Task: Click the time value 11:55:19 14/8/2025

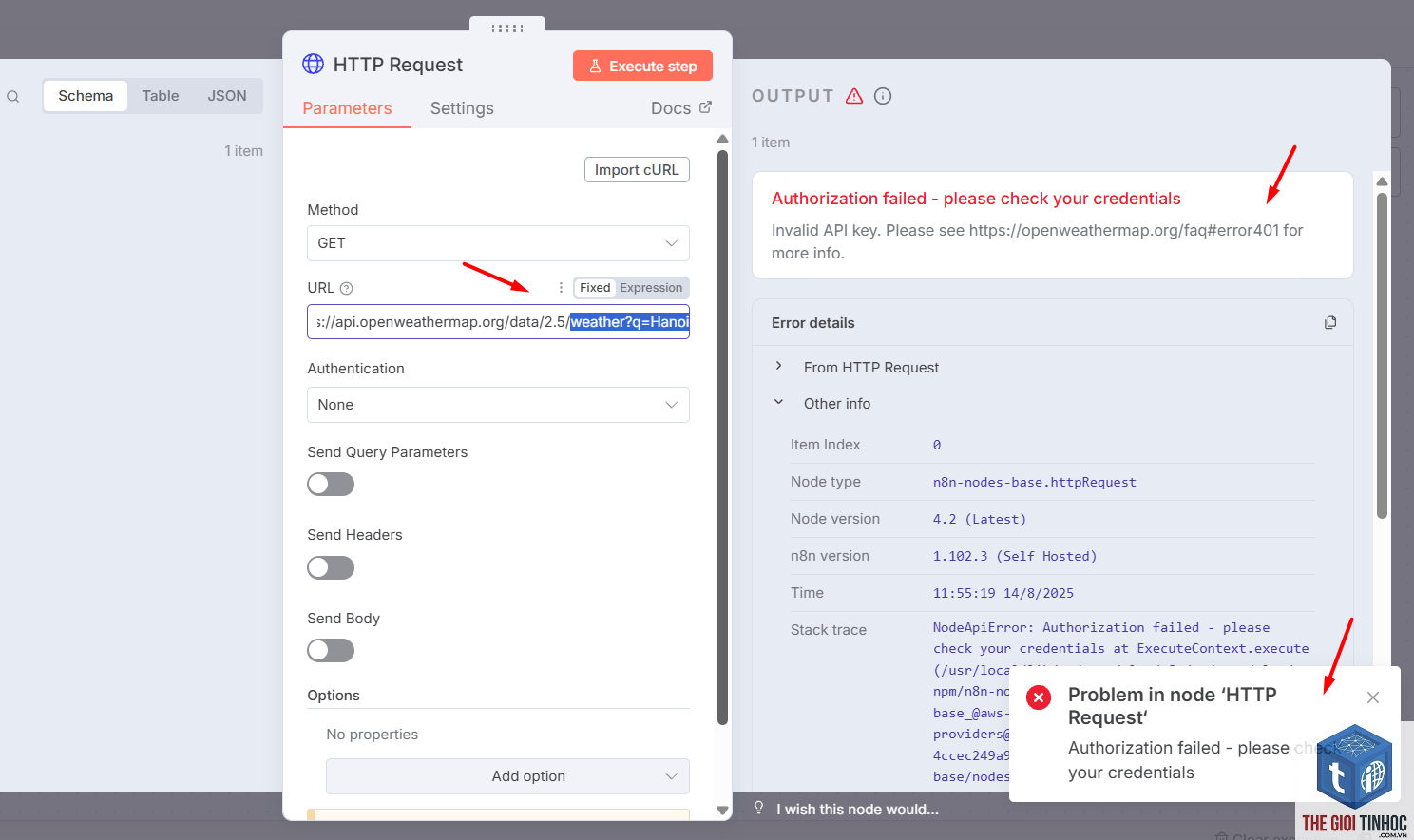Action: [x=1003, y=593]
